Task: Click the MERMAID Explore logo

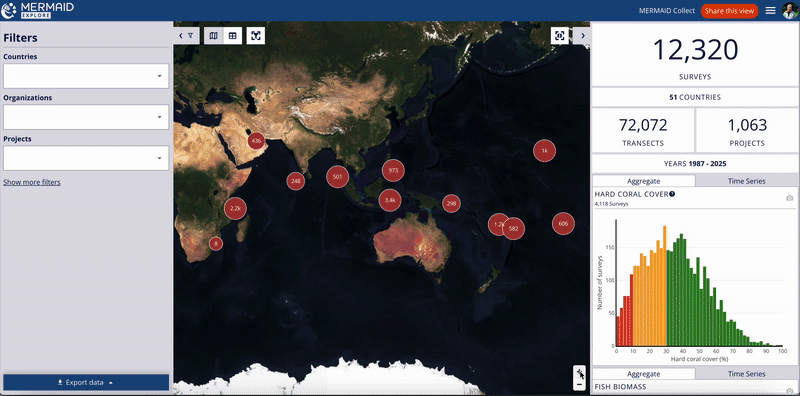Action: [38, 10]
